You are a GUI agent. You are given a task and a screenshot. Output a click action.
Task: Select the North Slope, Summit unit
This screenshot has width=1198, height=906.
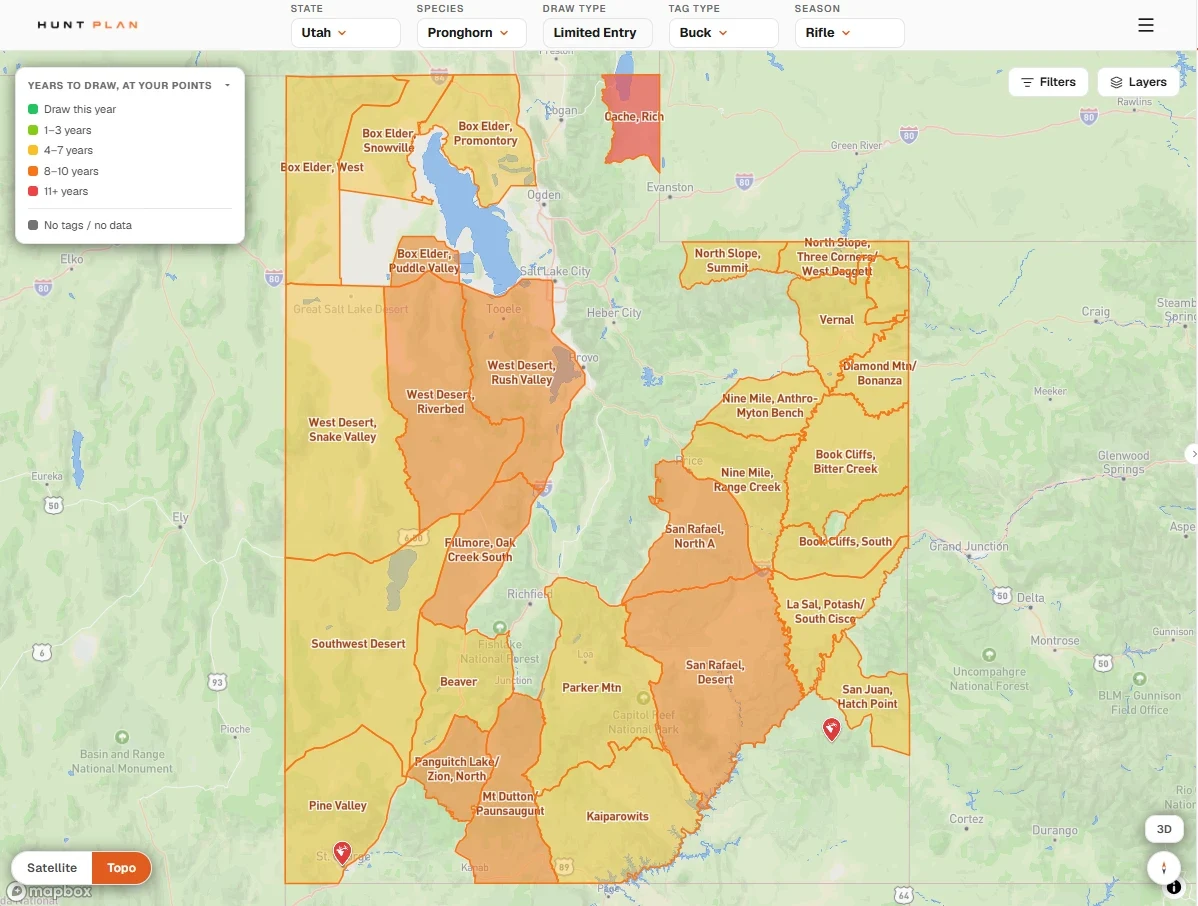727,260
